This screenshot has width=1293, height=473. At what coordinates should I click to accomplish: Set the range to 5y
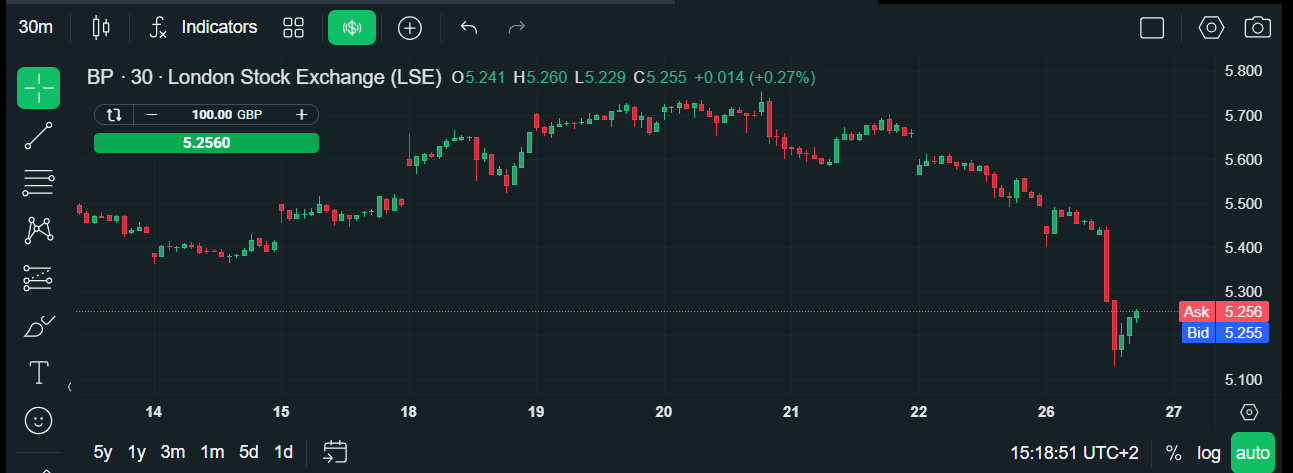[x=103, y=452]
